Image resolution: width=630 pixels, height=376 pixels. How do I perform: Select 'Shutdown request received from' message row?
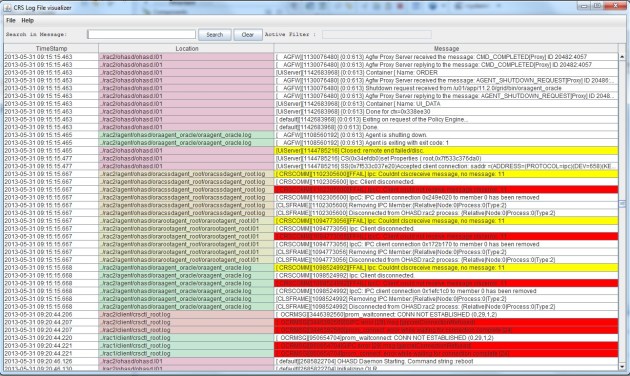click(446, 88)
